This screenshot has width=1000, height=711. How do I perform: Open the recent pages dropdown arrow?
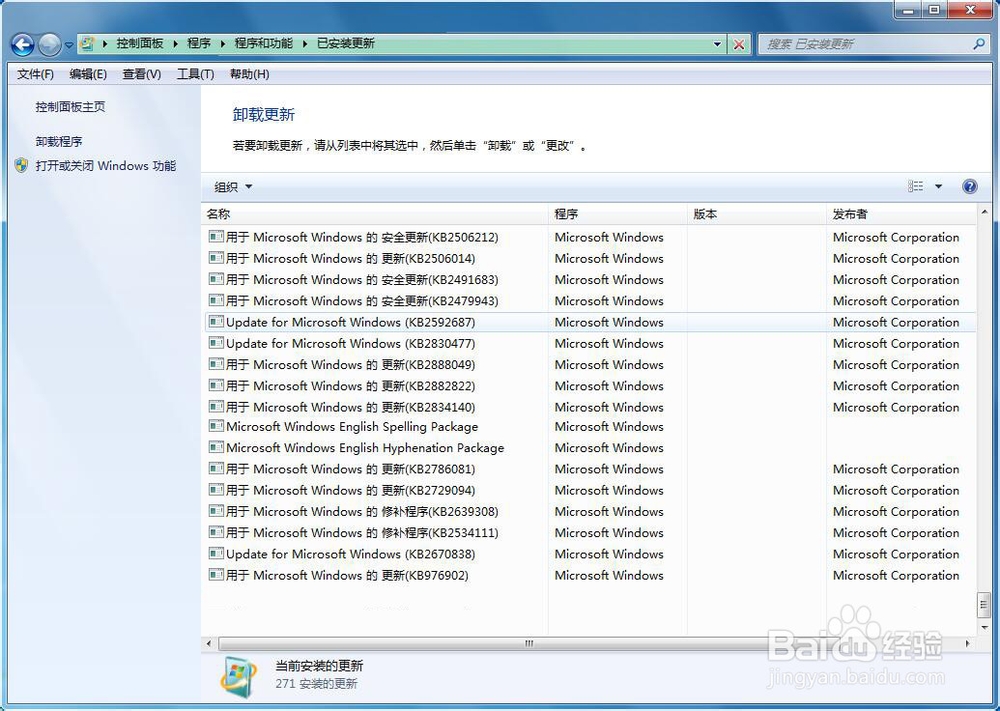69,45
